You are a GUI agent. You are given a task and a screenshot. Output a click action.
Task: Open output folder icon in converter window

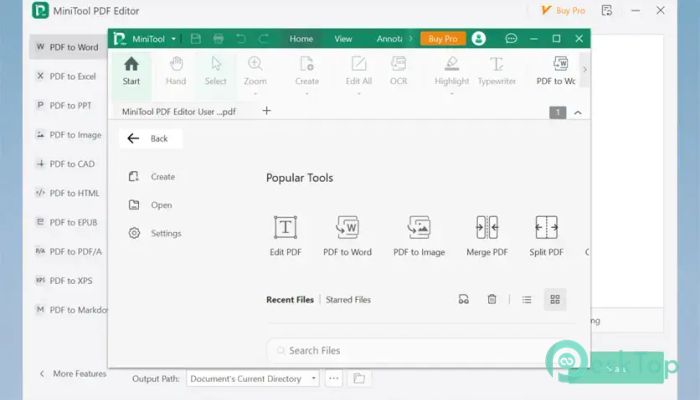tap(359, 379)
